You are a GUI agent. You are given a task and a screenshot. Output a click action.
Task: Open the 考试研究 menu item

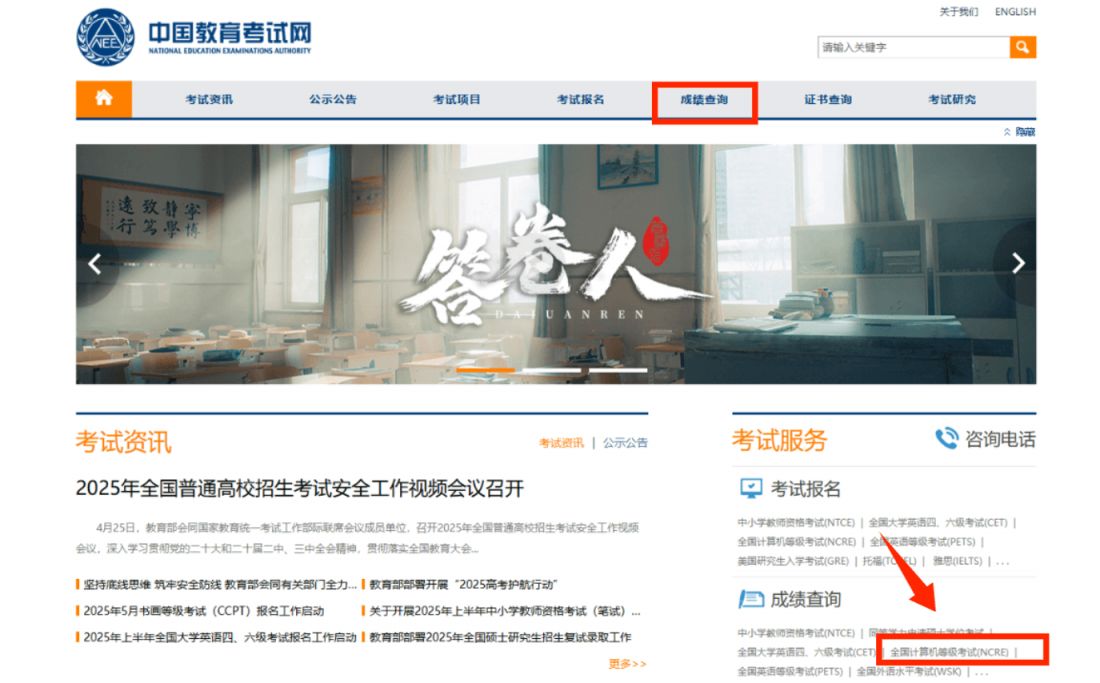pyautogui.click(x=950, y=98)
